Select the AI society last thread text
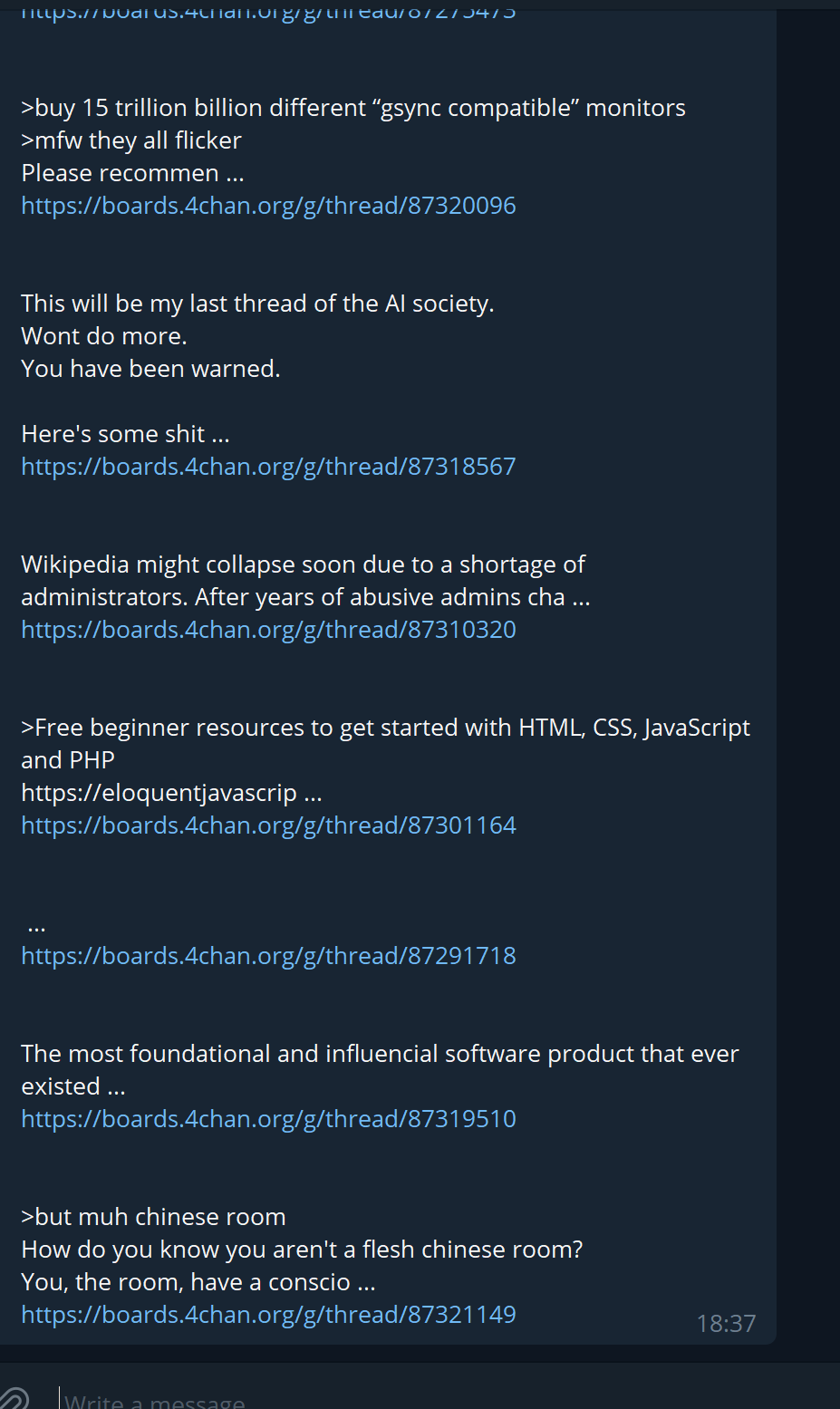 (257, 304)
